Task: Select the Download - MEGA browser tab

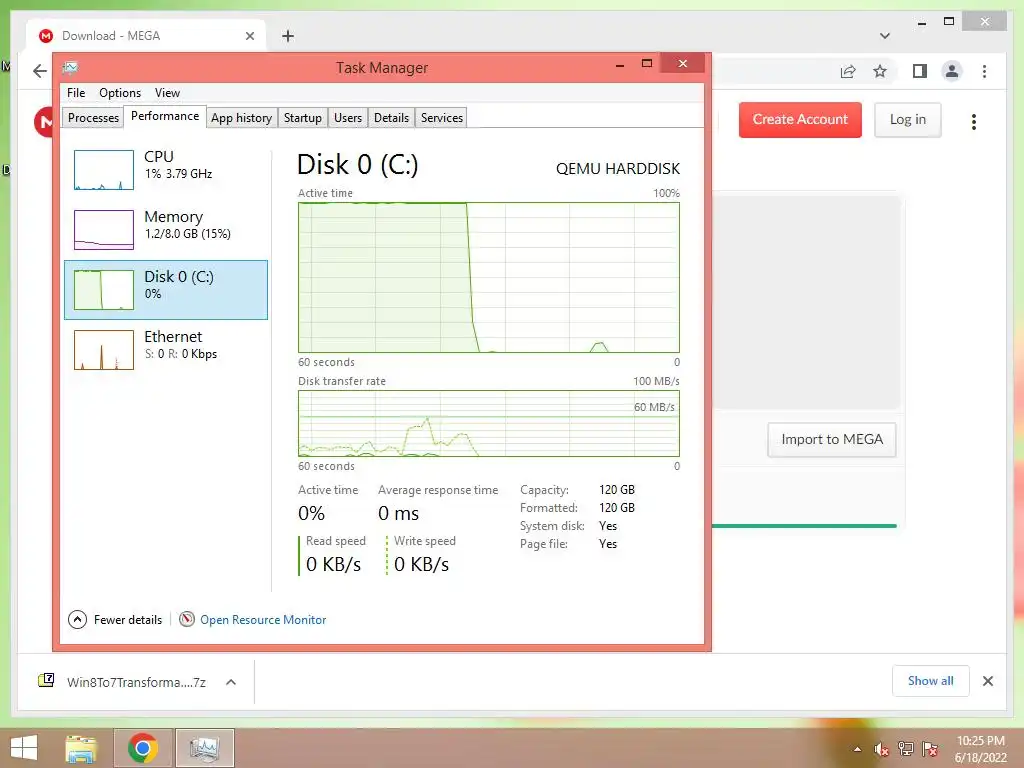Action: click(146, 36)
